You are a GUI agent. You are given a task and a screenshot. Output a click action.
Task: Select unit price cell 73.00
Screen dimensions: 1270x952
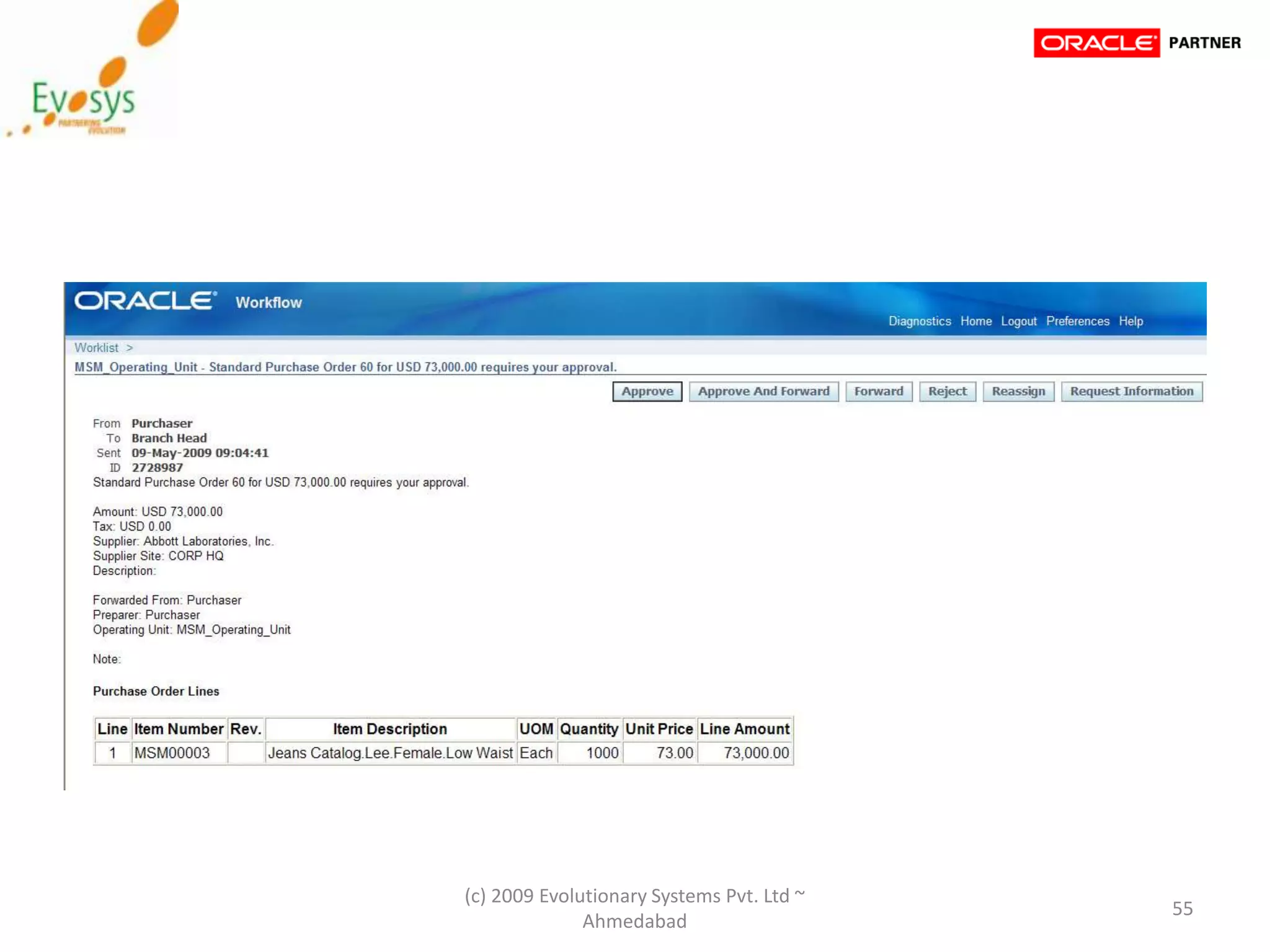click(x=659, y=753)
